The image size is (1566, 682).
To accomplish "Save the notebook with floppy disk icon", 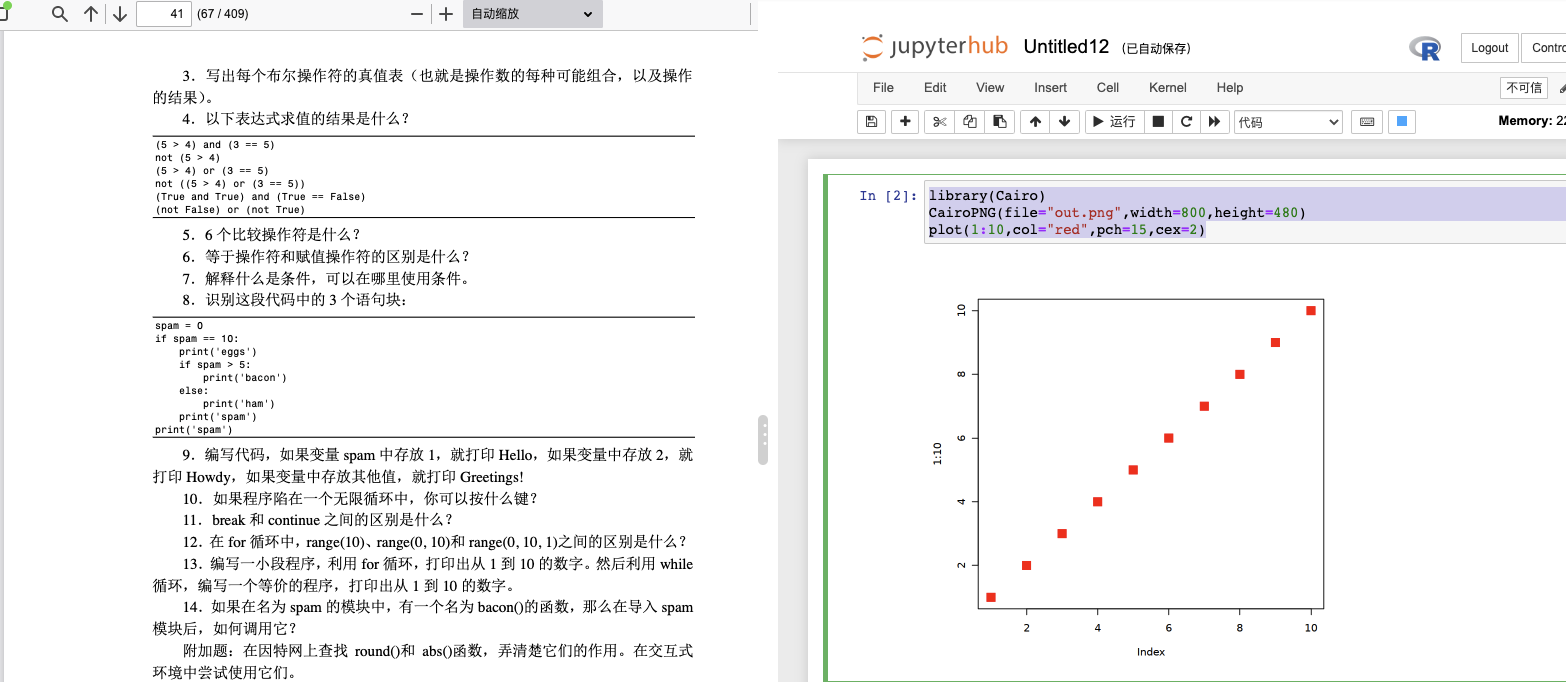I will pyautogui.click(x=871, y=122).
